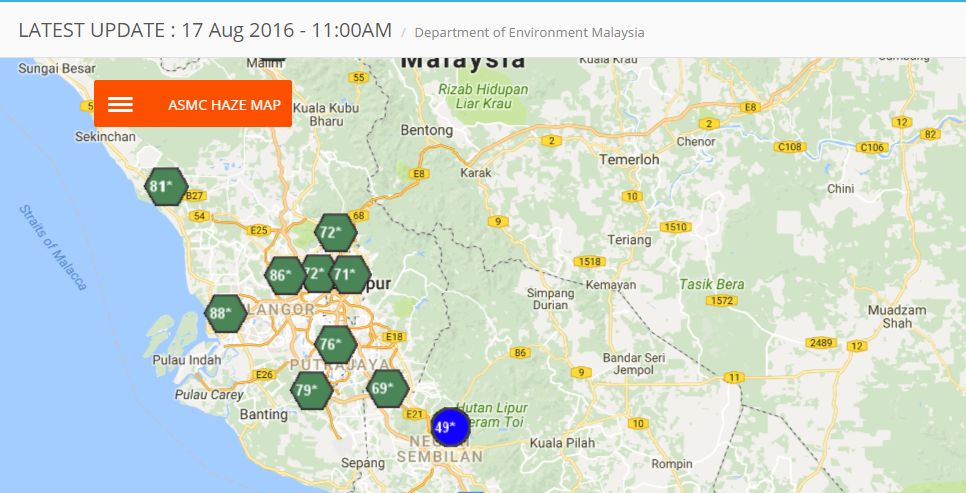Click the Muadzam Shah town label
The image size is (966, 493).
coord(897,316)
